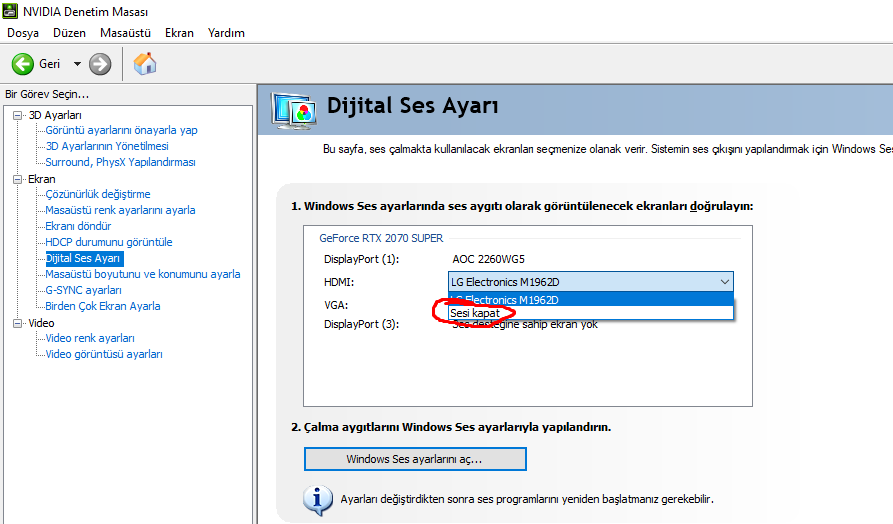This screenshot has height=524, width=893.
Task: Click the DisplayPort (3): label
Action: click(362, 325)
